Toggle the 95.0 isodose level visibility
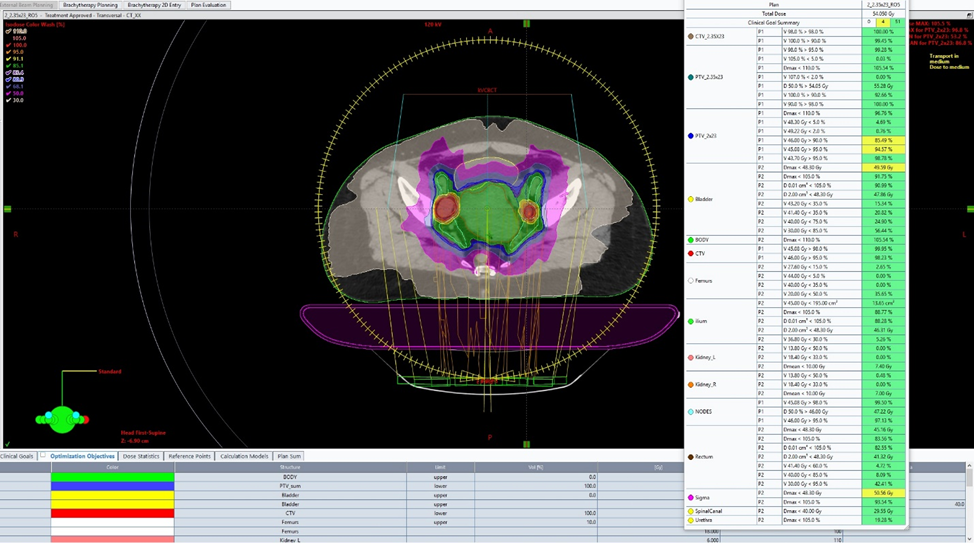 [8, 52]
